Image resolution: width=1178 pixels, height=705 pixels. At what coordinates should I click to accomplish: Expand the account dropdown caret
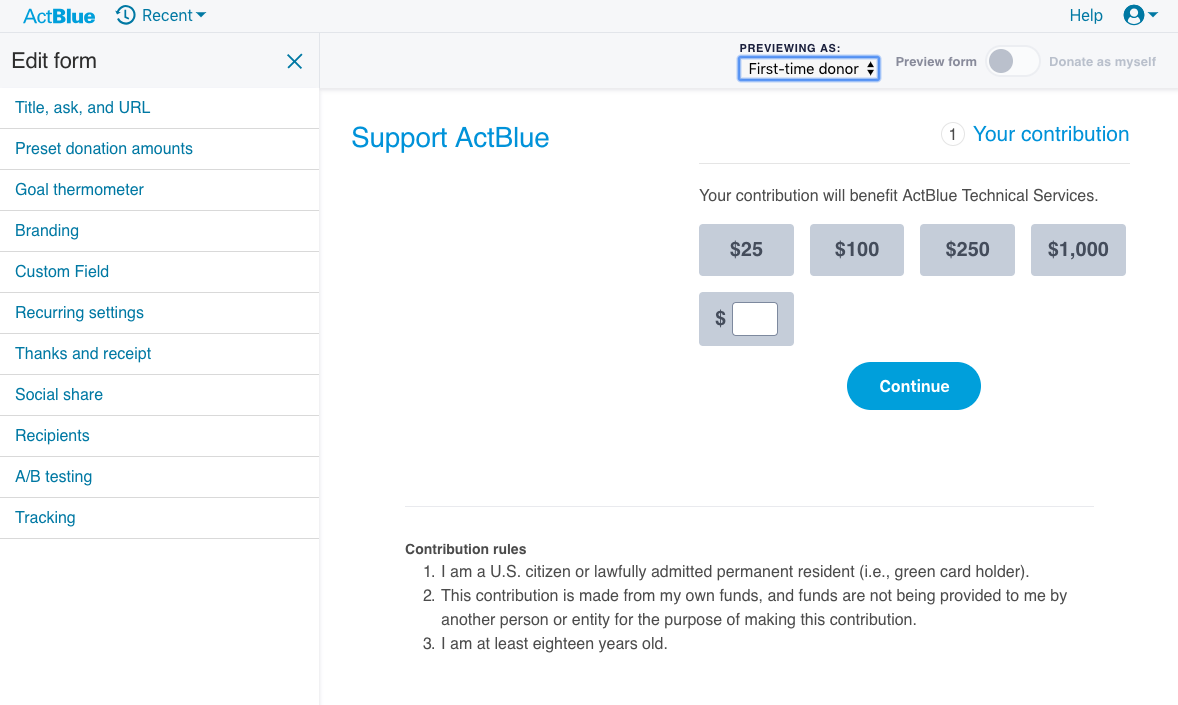tap(1152, 15)
